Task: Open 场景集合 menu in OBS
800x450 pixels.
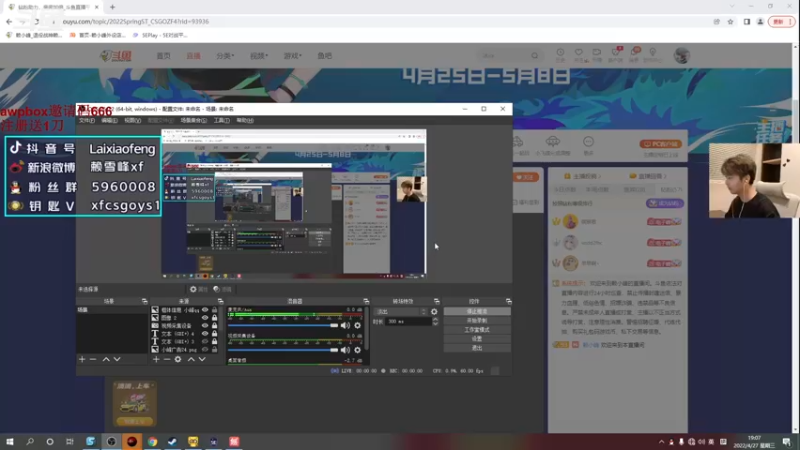Action: tap(193, 120)
